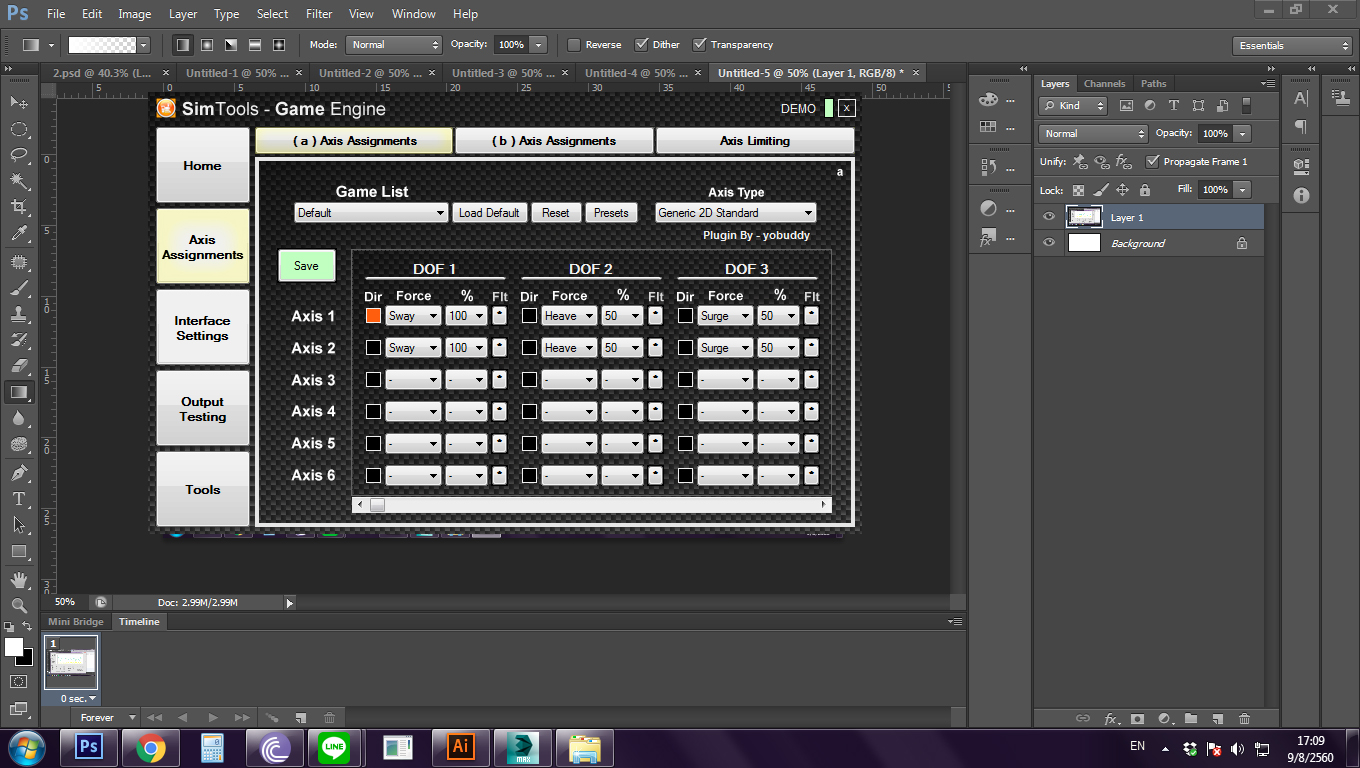This screenshot has height=768, width=1360.
Task: Open the Forever looping options dropdown
Action: [x=106, y=718]
